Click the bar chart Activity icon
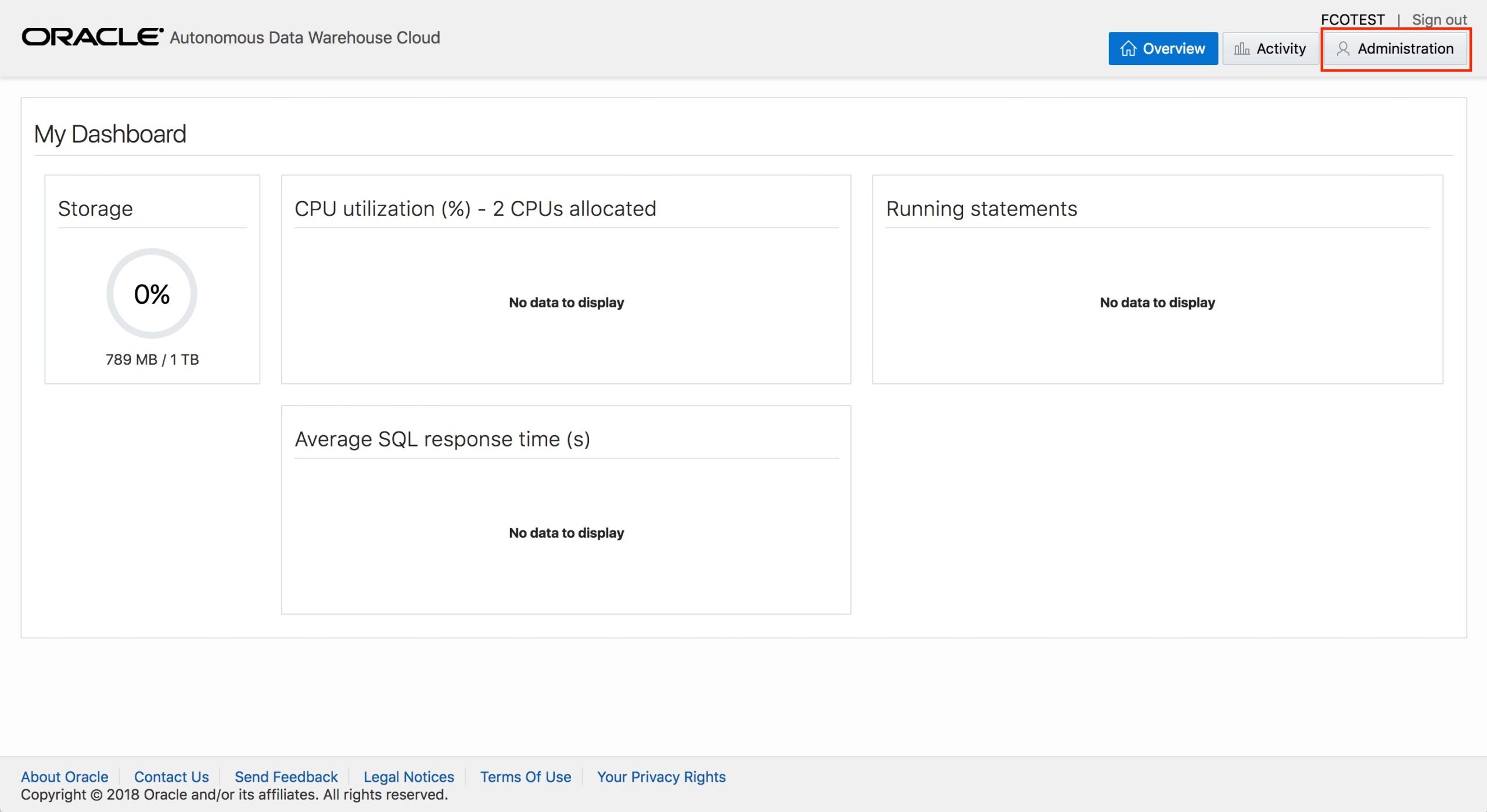Image resolution: width=1487 pixels, height=812 pixels. 1241,49
